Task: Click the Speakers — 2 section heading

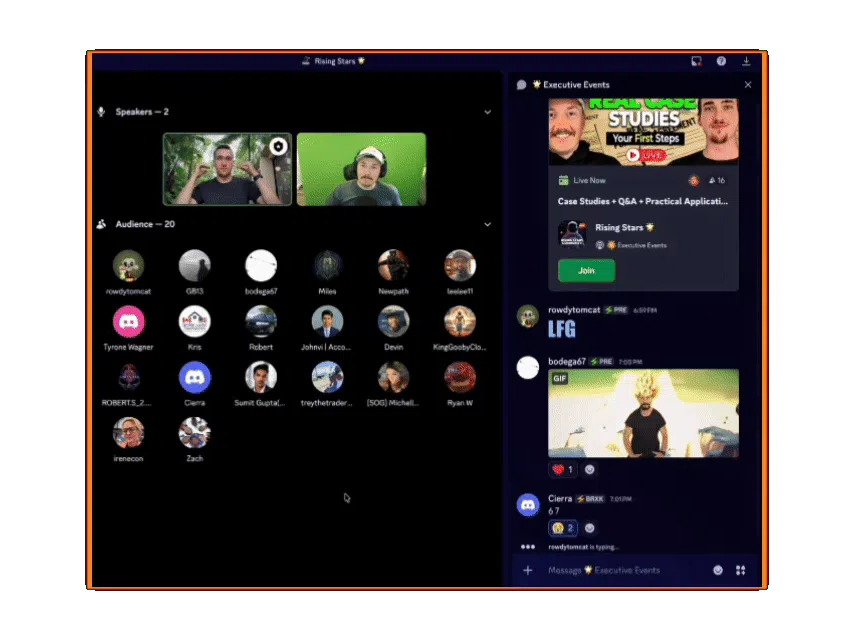Action: (x=142, y=112)
